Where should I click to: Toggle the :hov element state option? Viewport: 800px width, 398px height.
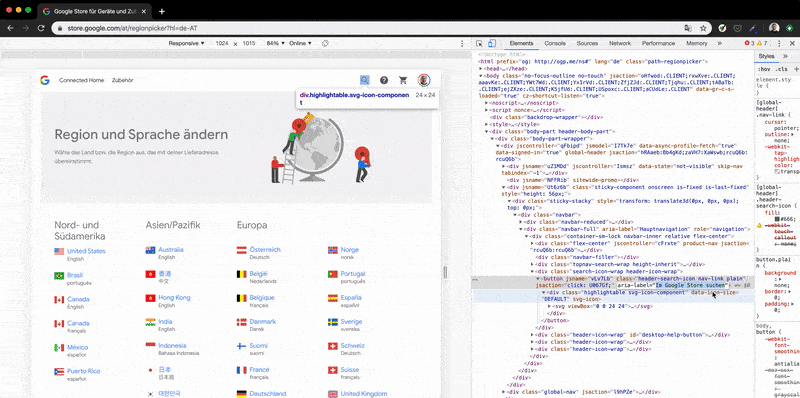click(x=764, y=69)
